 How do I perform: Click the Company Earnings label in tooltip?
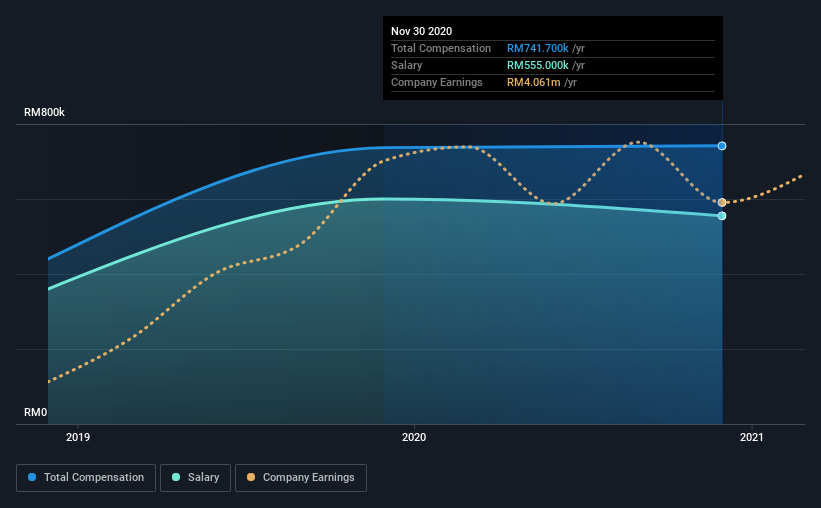tap(437, 82)
